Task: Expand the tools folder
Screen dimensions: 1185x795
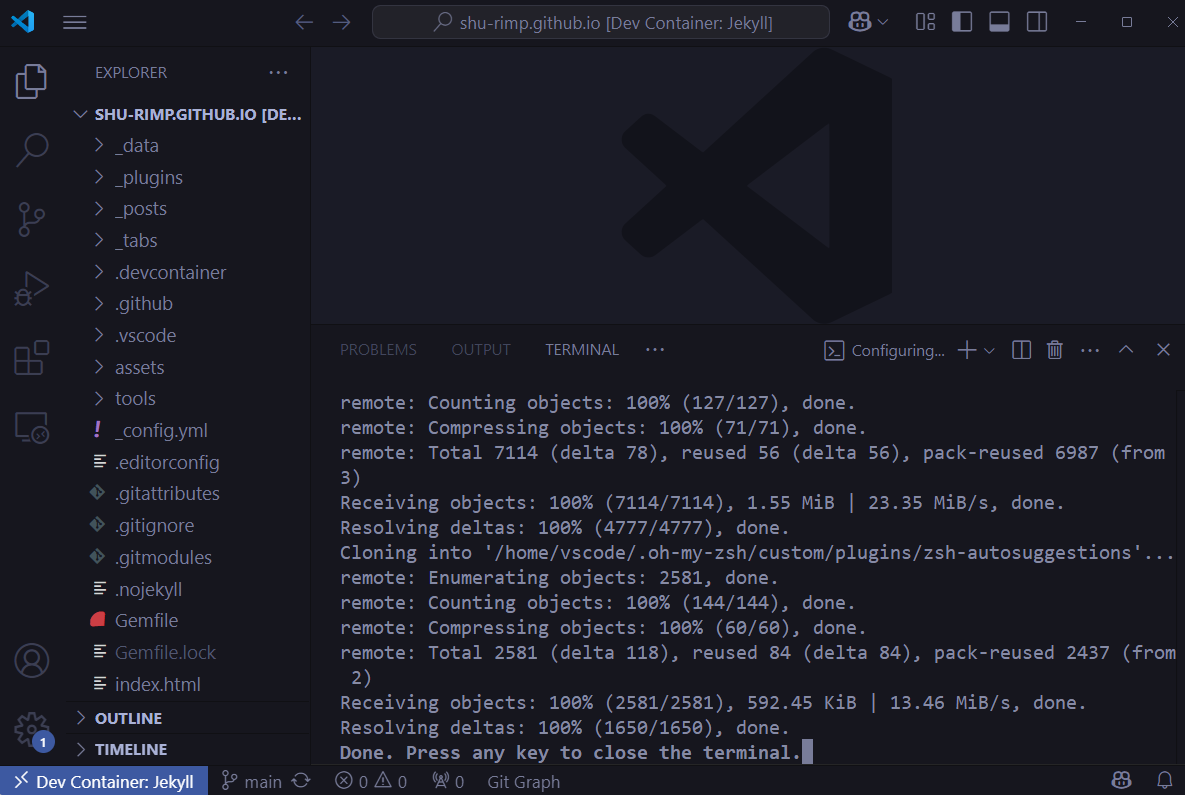Action: (x=189, y=398)
